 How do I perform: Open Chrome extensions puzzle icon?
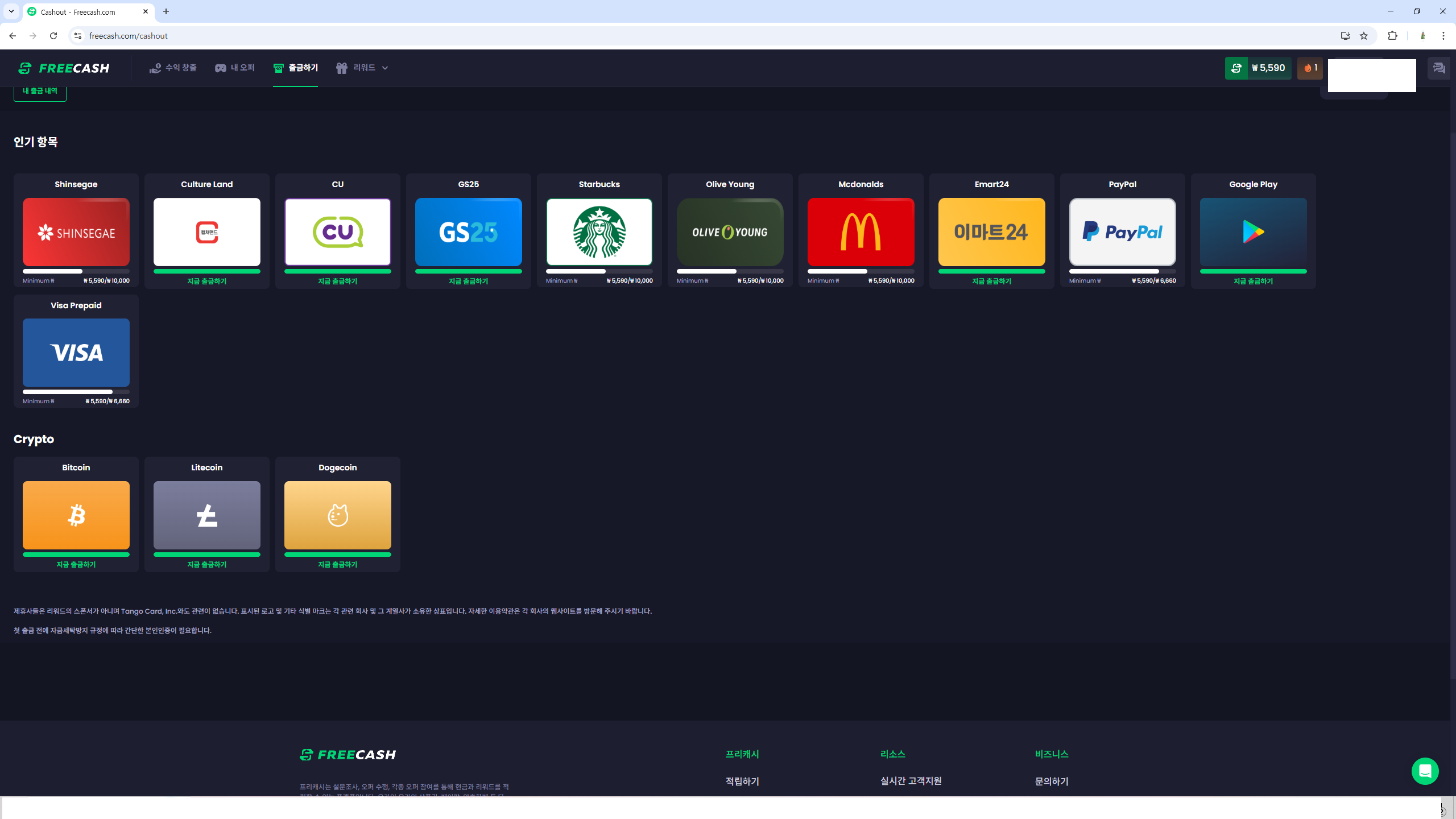point(1392,36)
